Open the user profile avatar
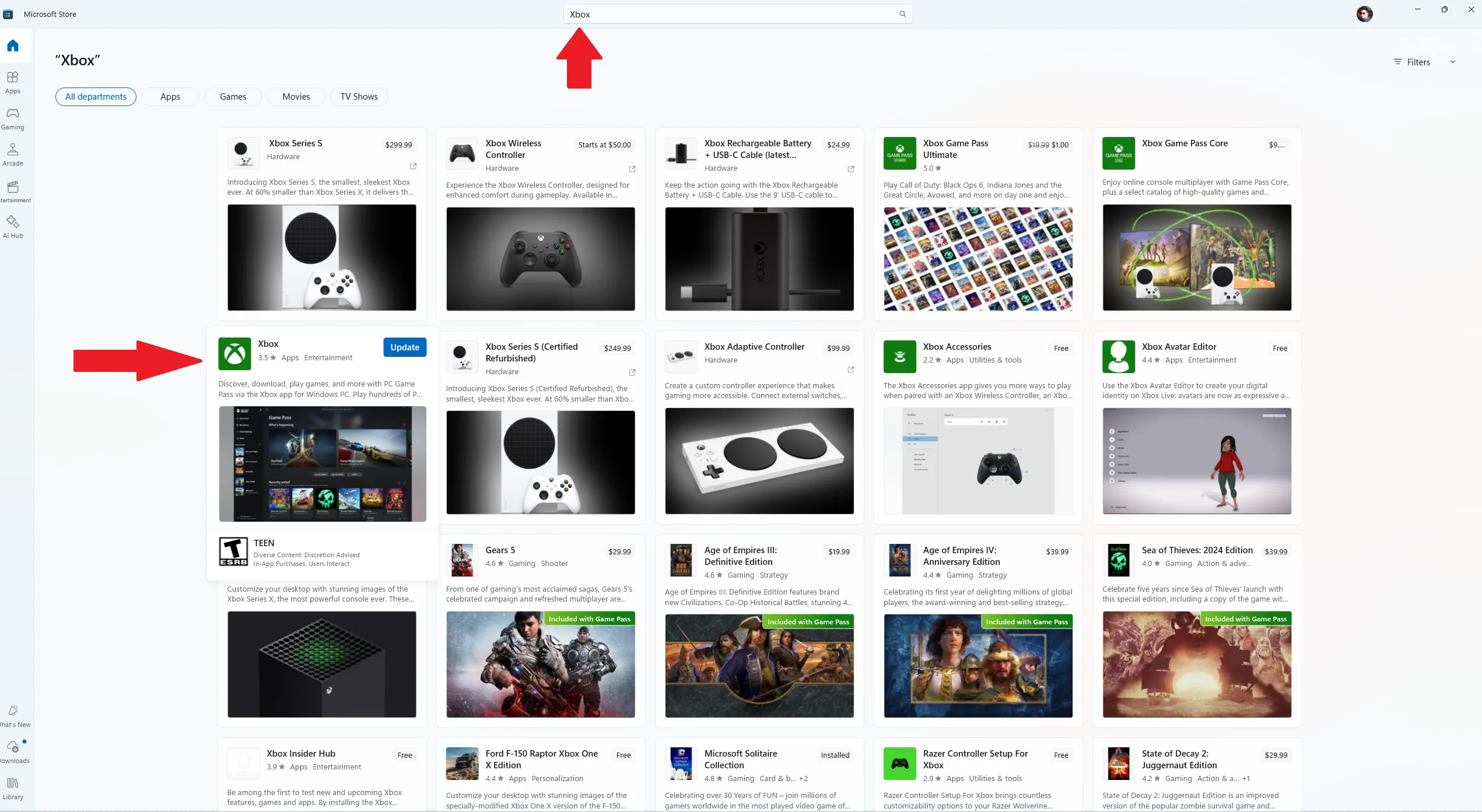The width and height of the screenshot is (1482, 812). click(1364, 14)
